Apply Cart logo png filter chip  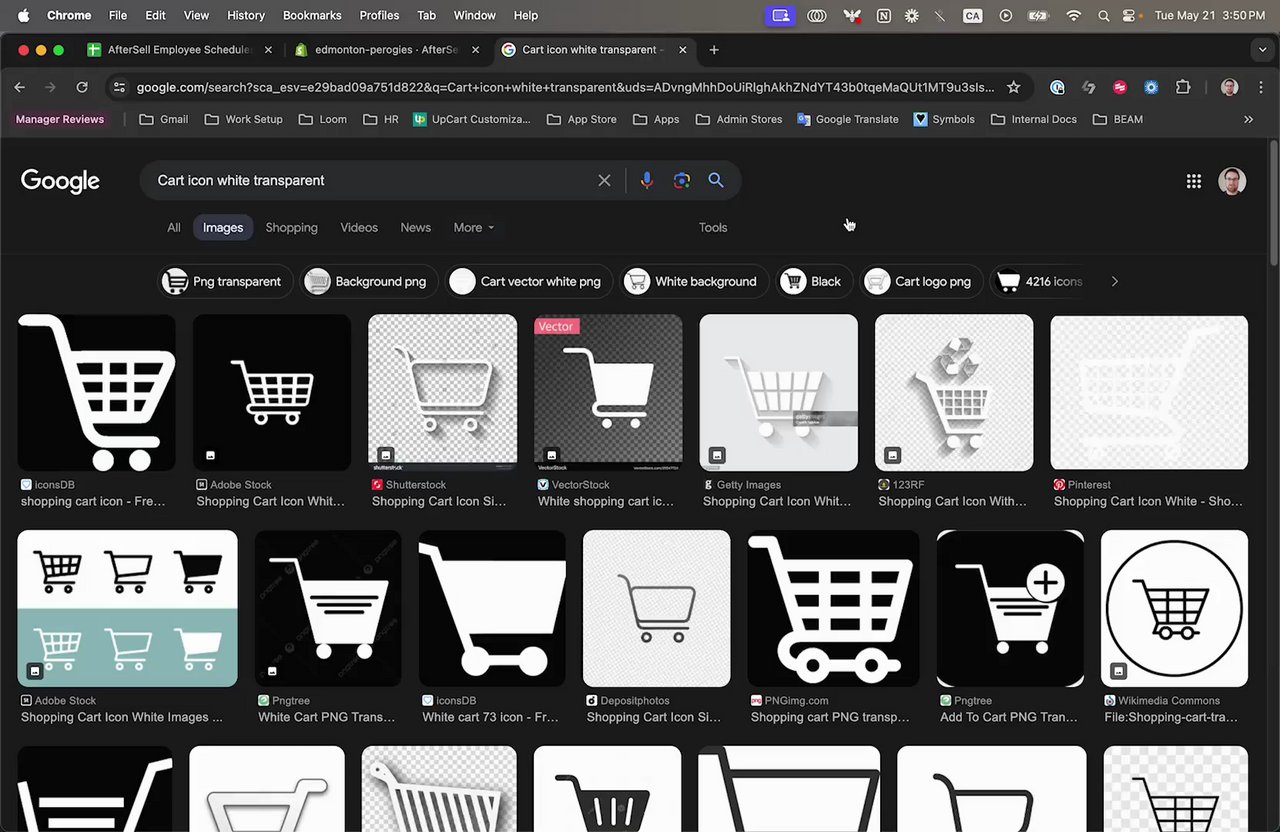click(x=922, y=282)
